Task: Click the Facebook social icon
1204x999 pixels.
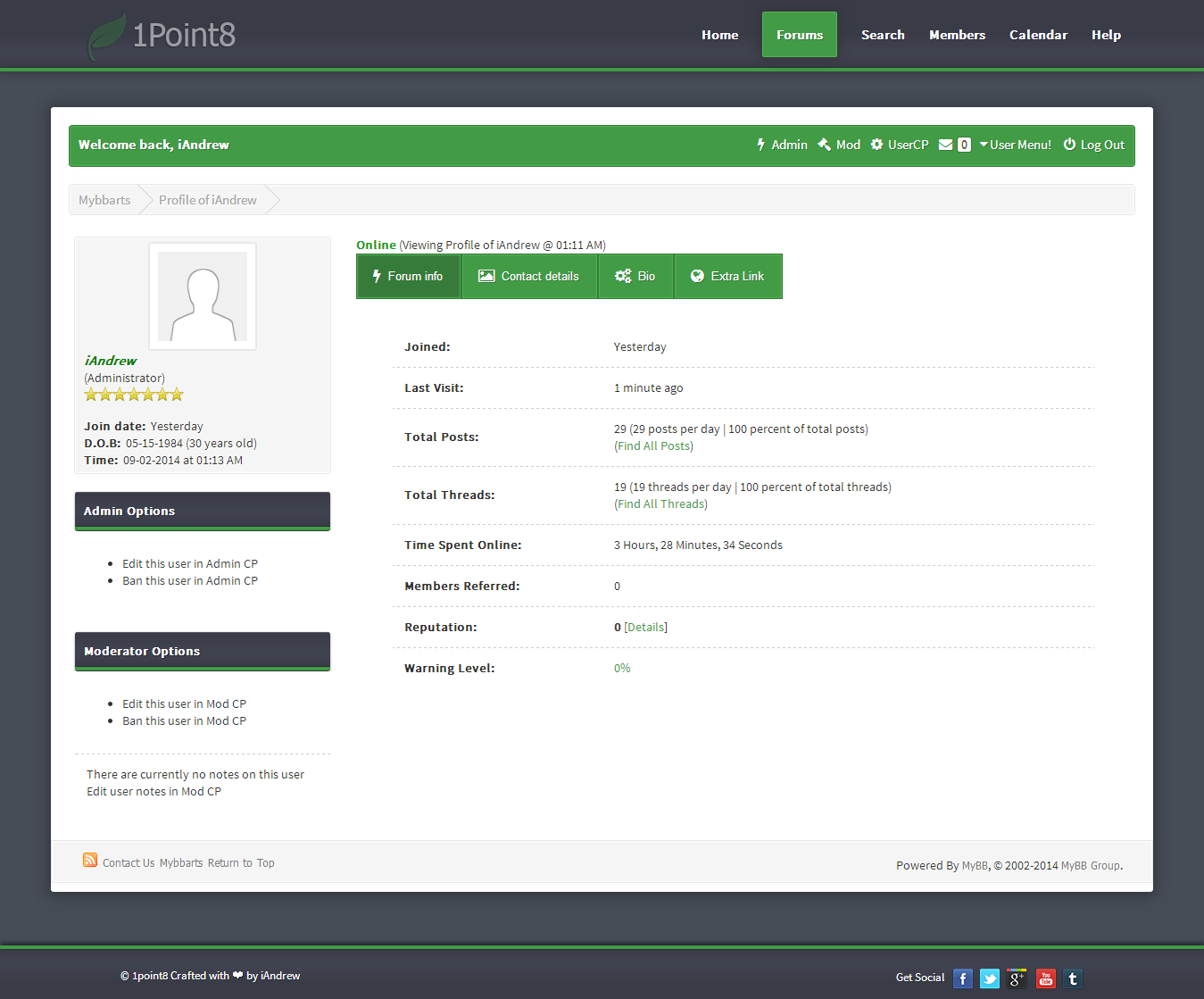Action: pos(962,978)
